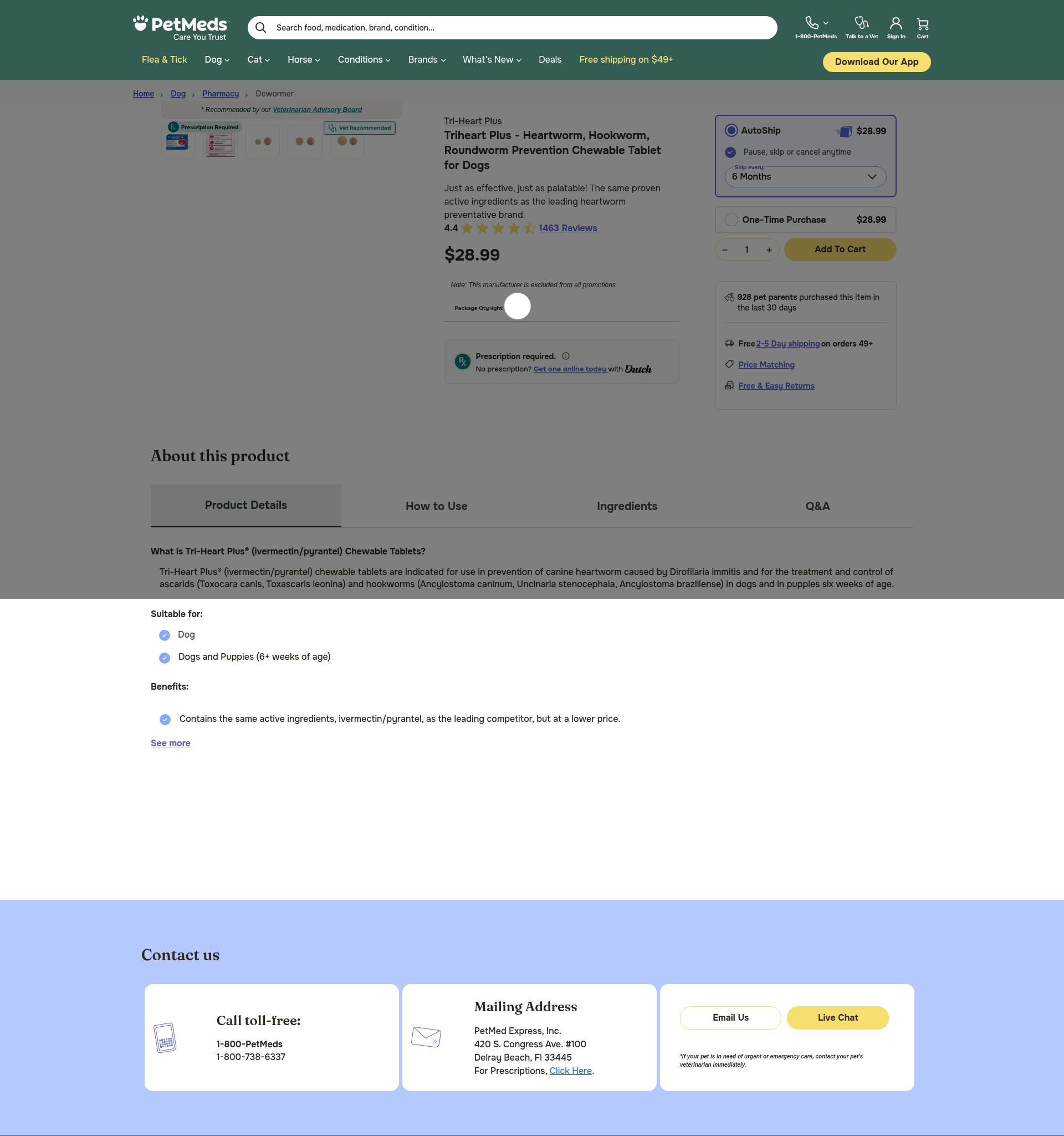Open the Ship every 6 Months dropdown
This screenshot has width=1064, height=1136.
[x=805, y=176]
